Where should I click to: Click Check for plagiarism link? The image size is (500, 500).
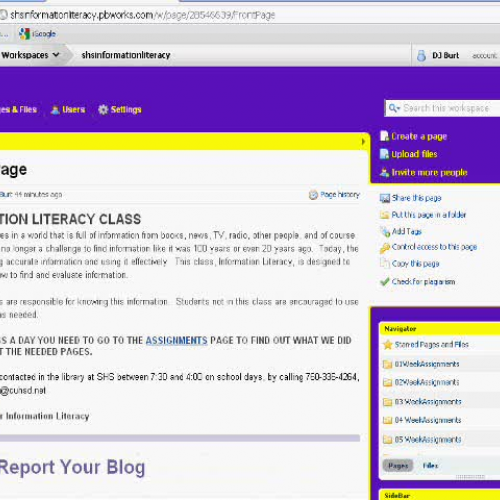click(x=423, y=282)
